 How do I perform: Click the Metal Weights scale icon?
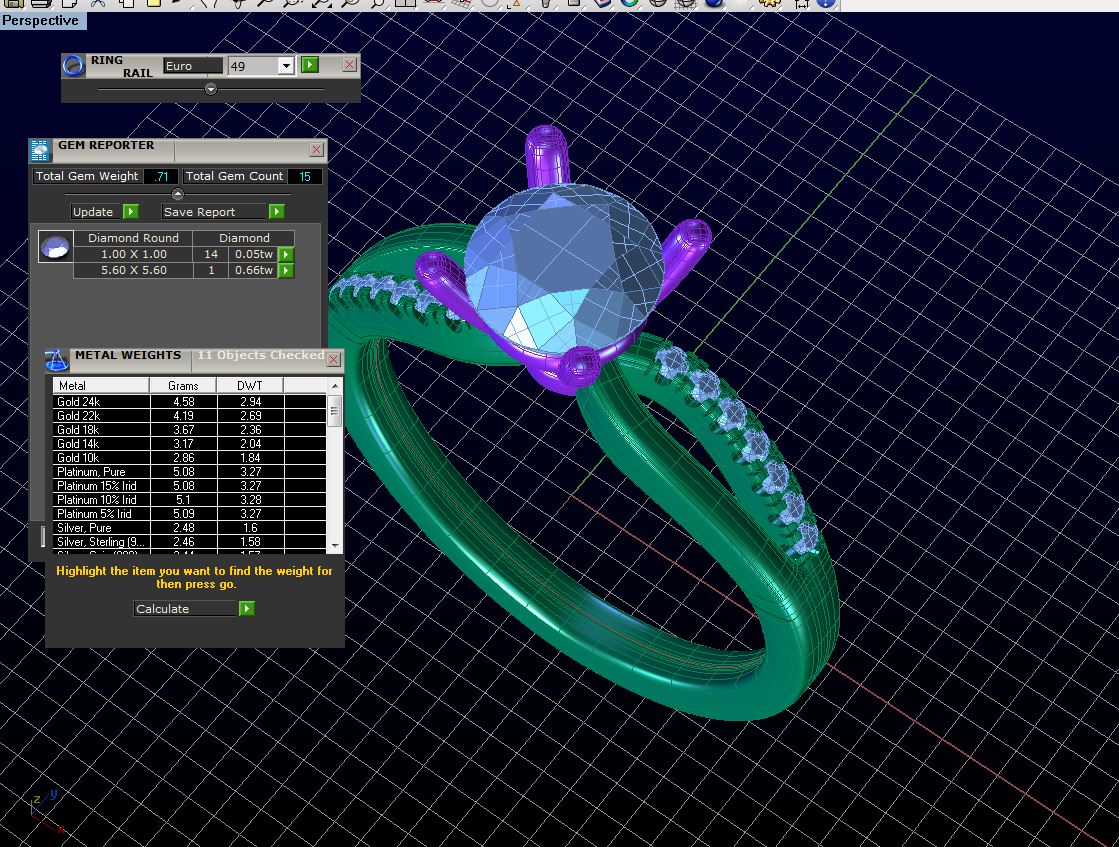(x=57, y=360)
